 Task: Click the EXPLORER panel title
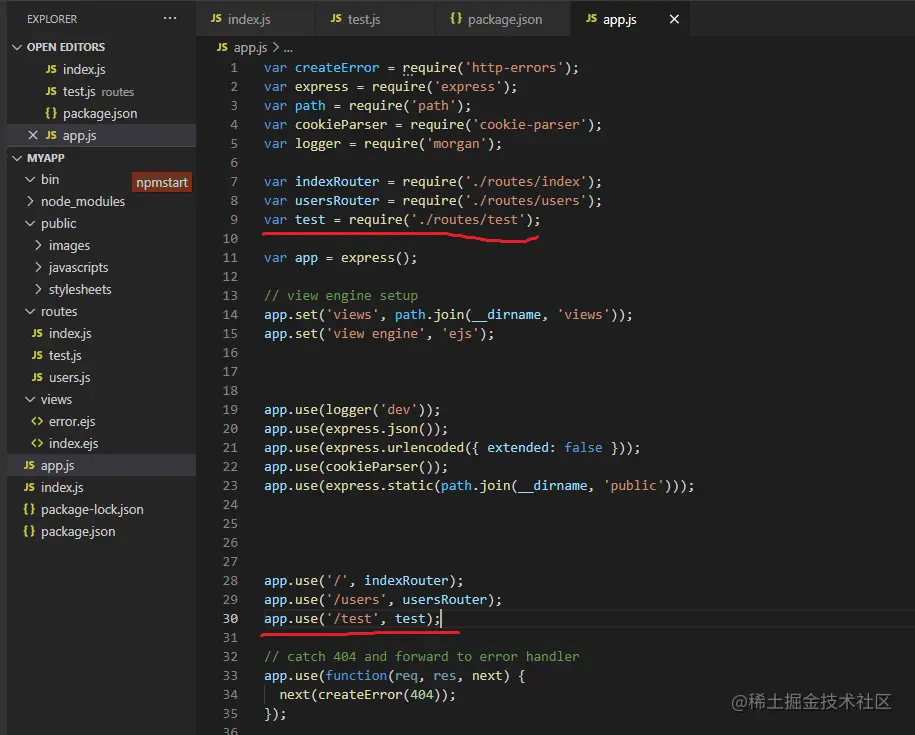[x=52, y=19]
